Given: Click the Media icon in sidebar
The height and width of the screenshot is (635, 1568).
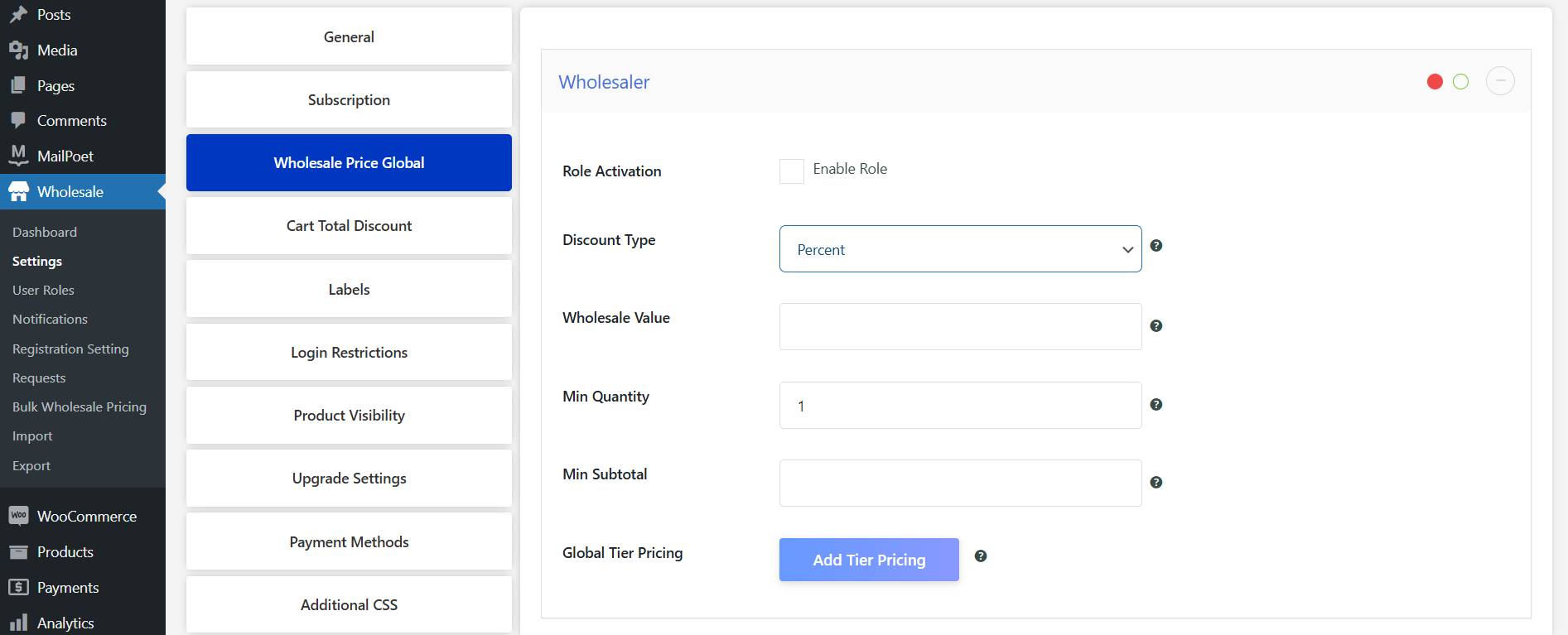Looking at the screenshot, I should (18, 51).
